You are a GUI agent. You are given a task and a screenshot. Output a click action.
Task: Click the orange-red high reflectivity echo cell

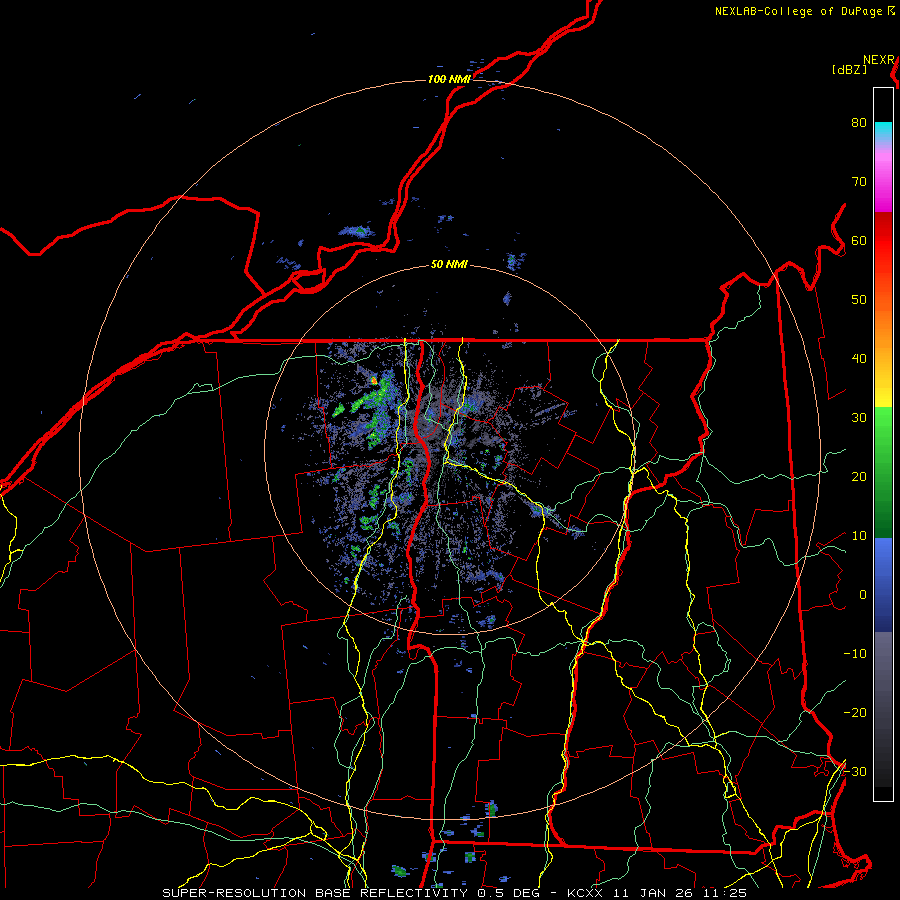374,380
